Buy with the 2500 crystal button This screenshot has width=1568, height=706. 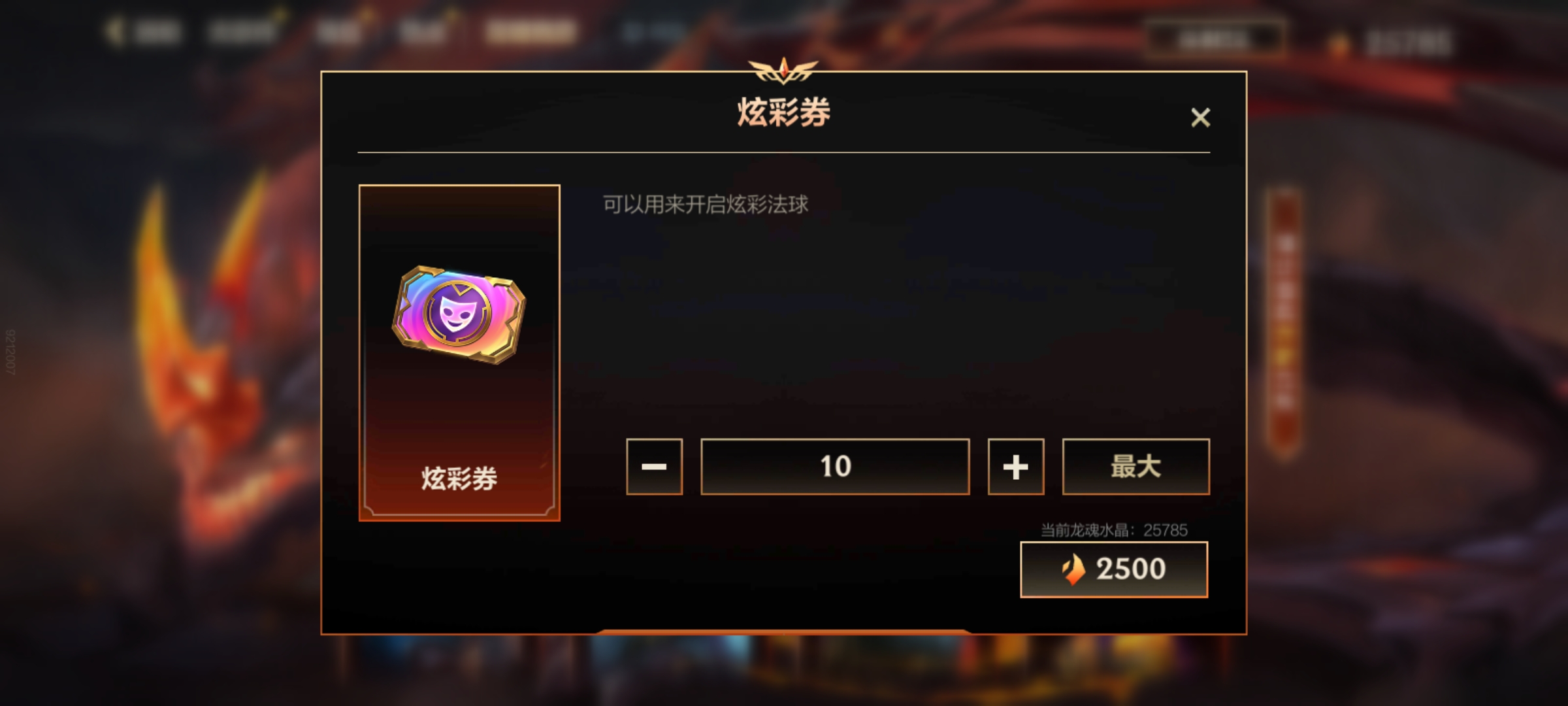click(x=1114, y=569)
